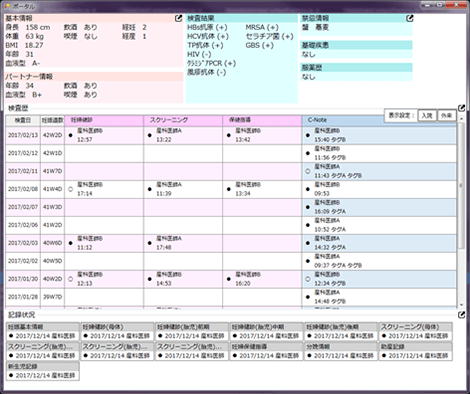The width and height of the screenshot is (470, 394).
Task: Select the 保健指導 column header
Action: (262, 120)
